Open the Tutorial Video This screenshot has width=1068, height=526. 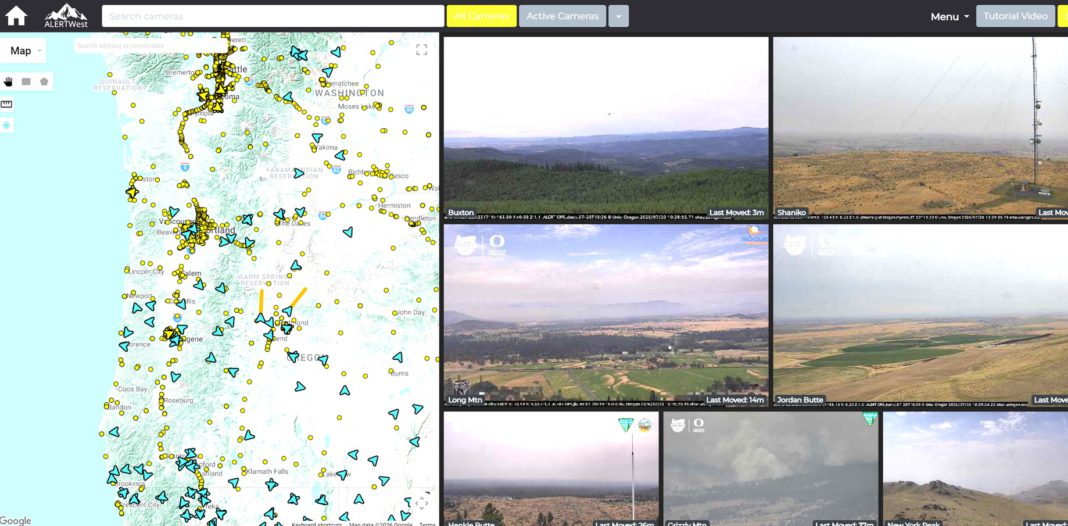[x=1016, y=16]
